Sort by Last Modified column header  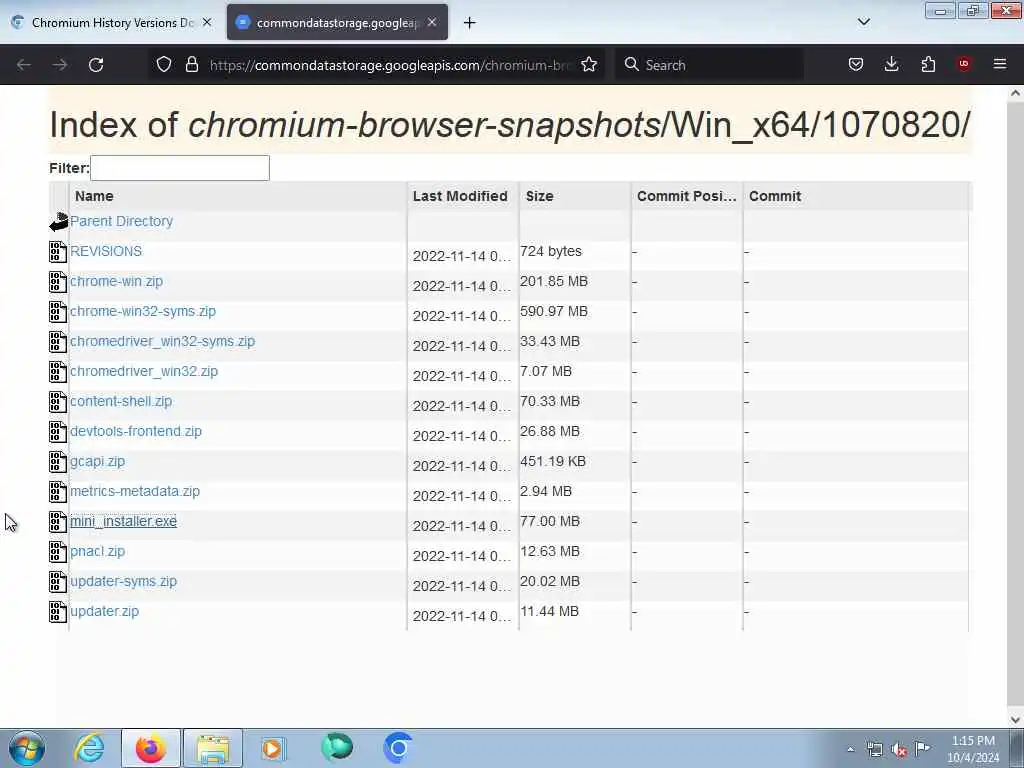pyautogui.click(x=460, y=196)
